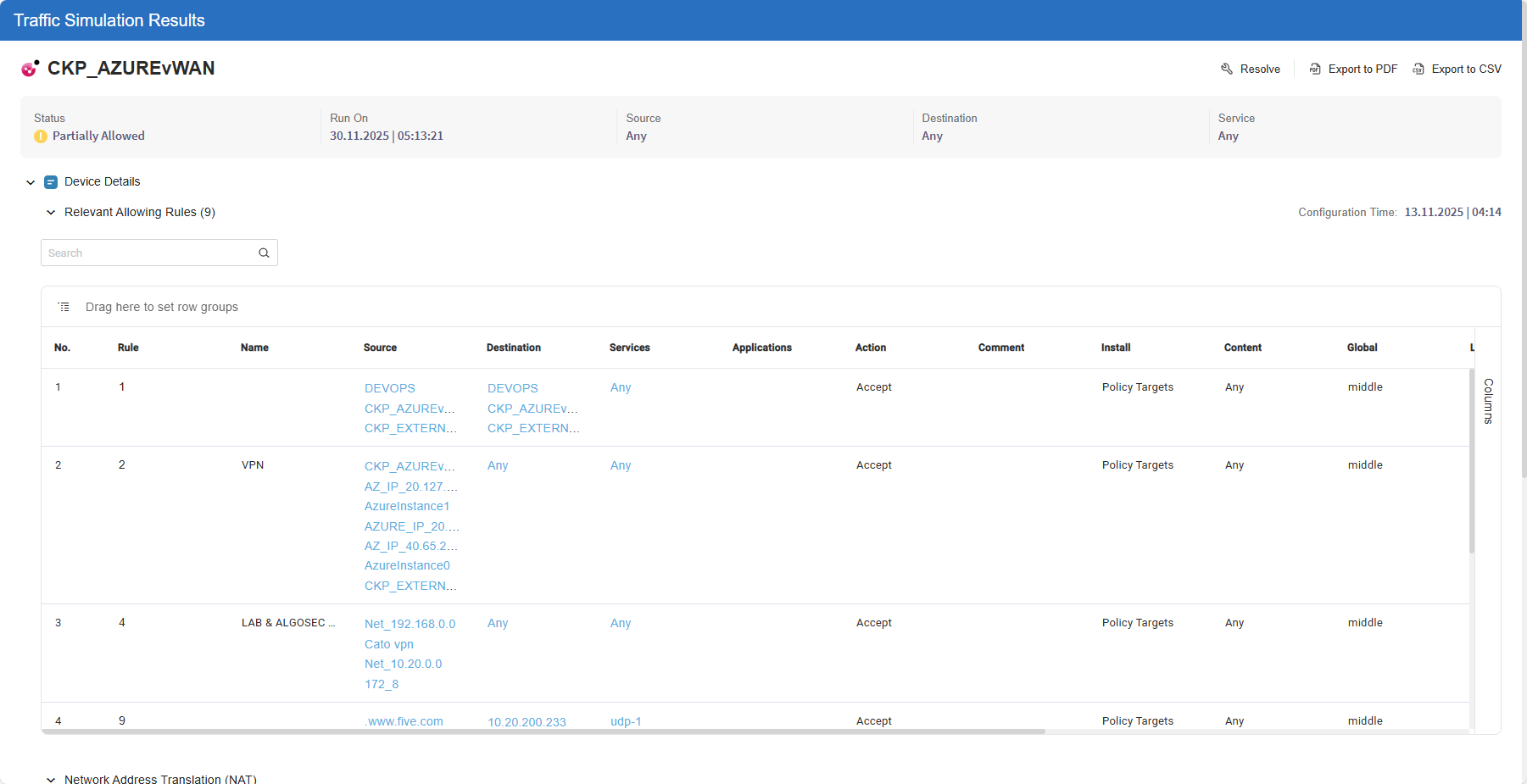
Task: Collapse Network Address Translation section
Action: (51, 779)
